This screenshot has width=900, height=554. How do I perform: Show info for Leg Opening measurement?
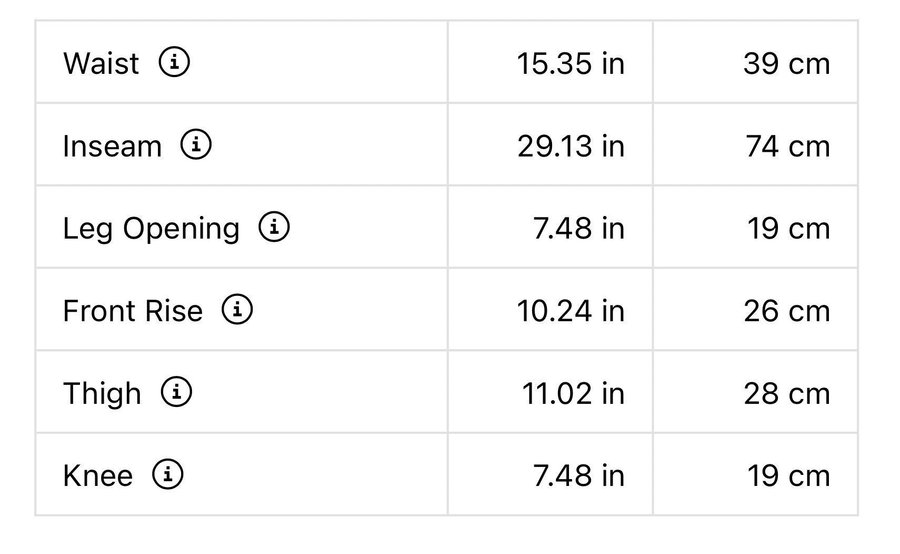point(274,228)
